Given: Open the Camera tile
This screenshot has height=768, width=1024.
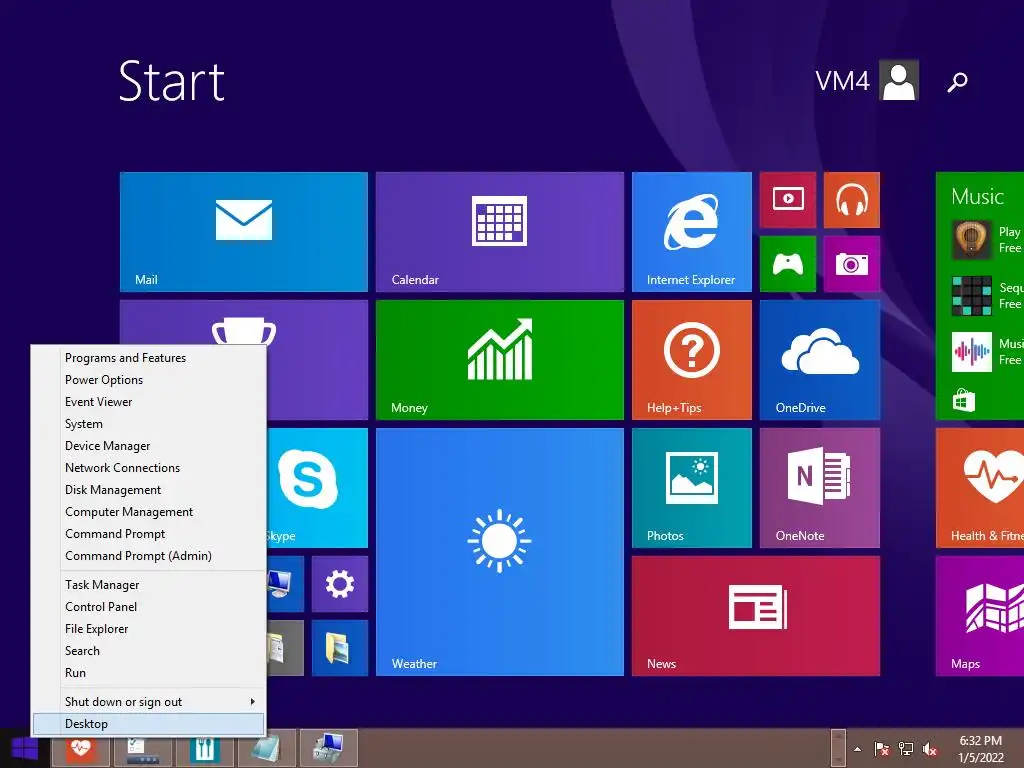Looking at the screenshot, I should pos(852,264).
